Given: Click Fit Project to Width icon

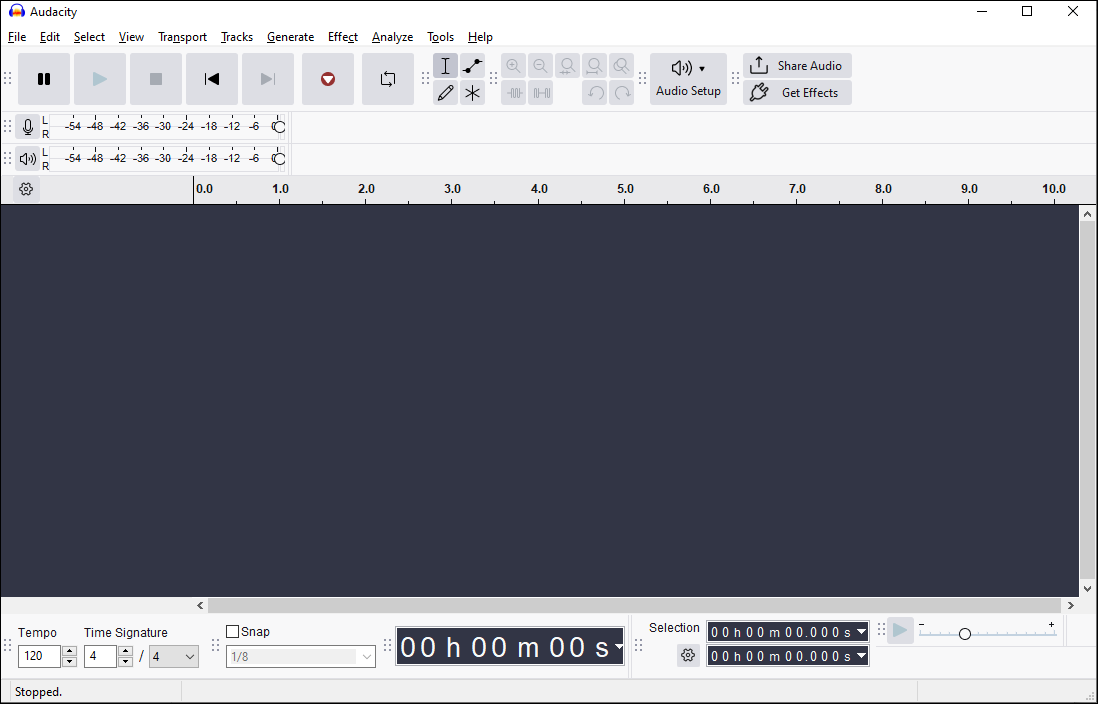Looking at the screenshot, I should (595, 66).
